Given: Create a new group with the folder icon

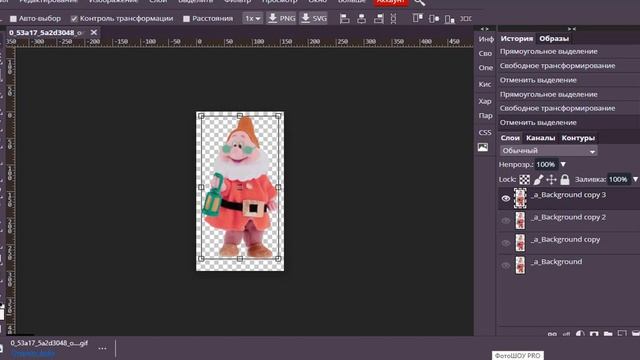Looking at the screenshot, I should tap(608, 334).
